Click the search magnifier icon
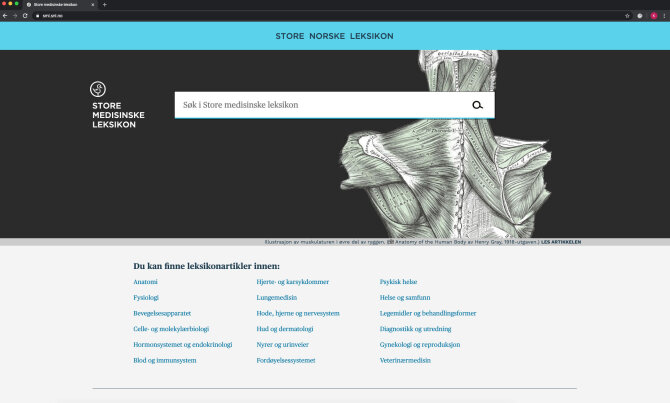This screenshot has height=403, width=670. pos(477,105)
